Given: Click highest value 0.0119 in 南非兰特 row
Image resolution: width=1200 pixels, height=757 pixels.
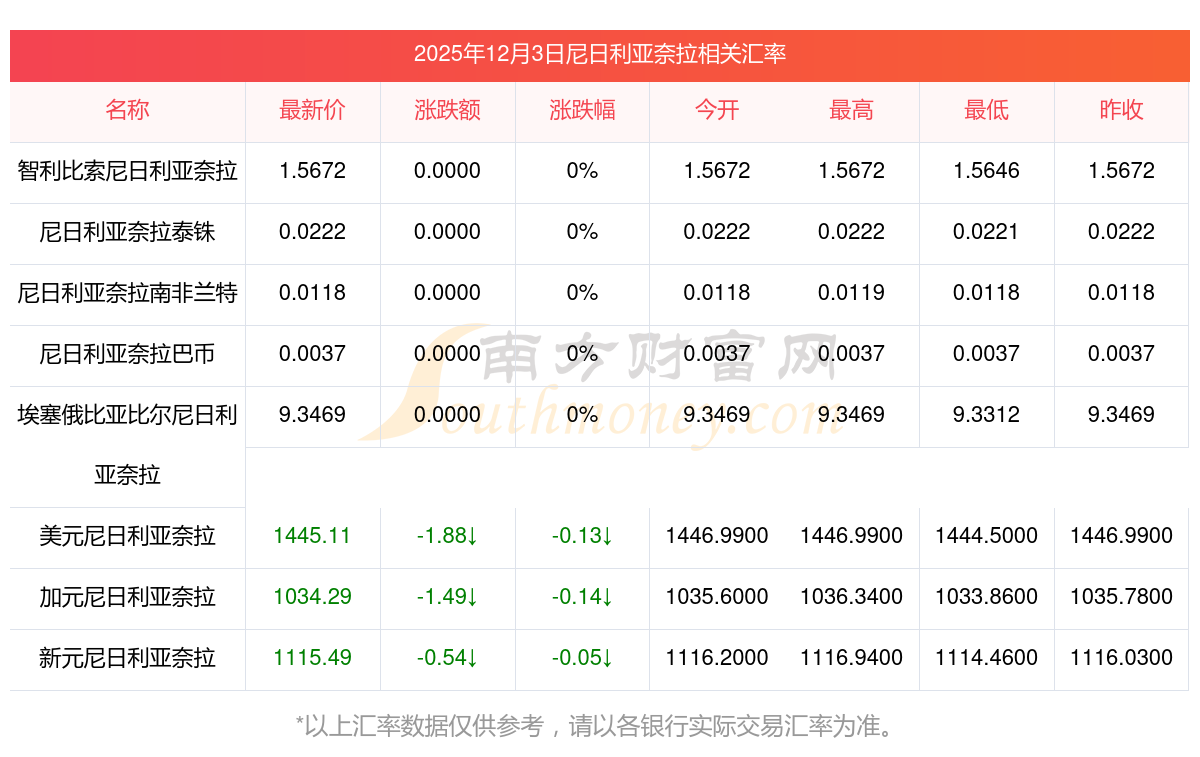Looking at the screenshot, I should click(851, 293).
